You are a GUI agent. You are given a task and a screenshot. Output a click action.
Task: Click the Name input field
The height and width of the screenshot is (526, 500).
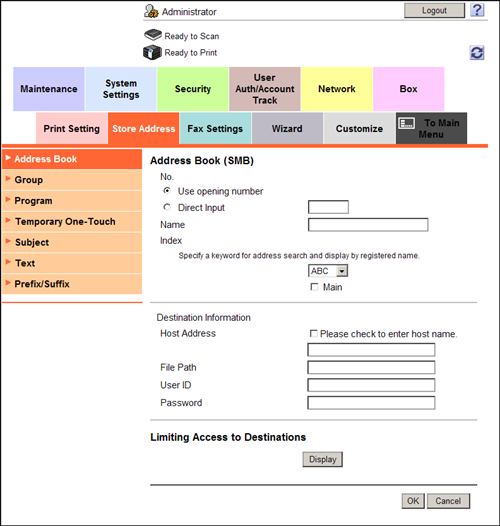tap(368, 225)
